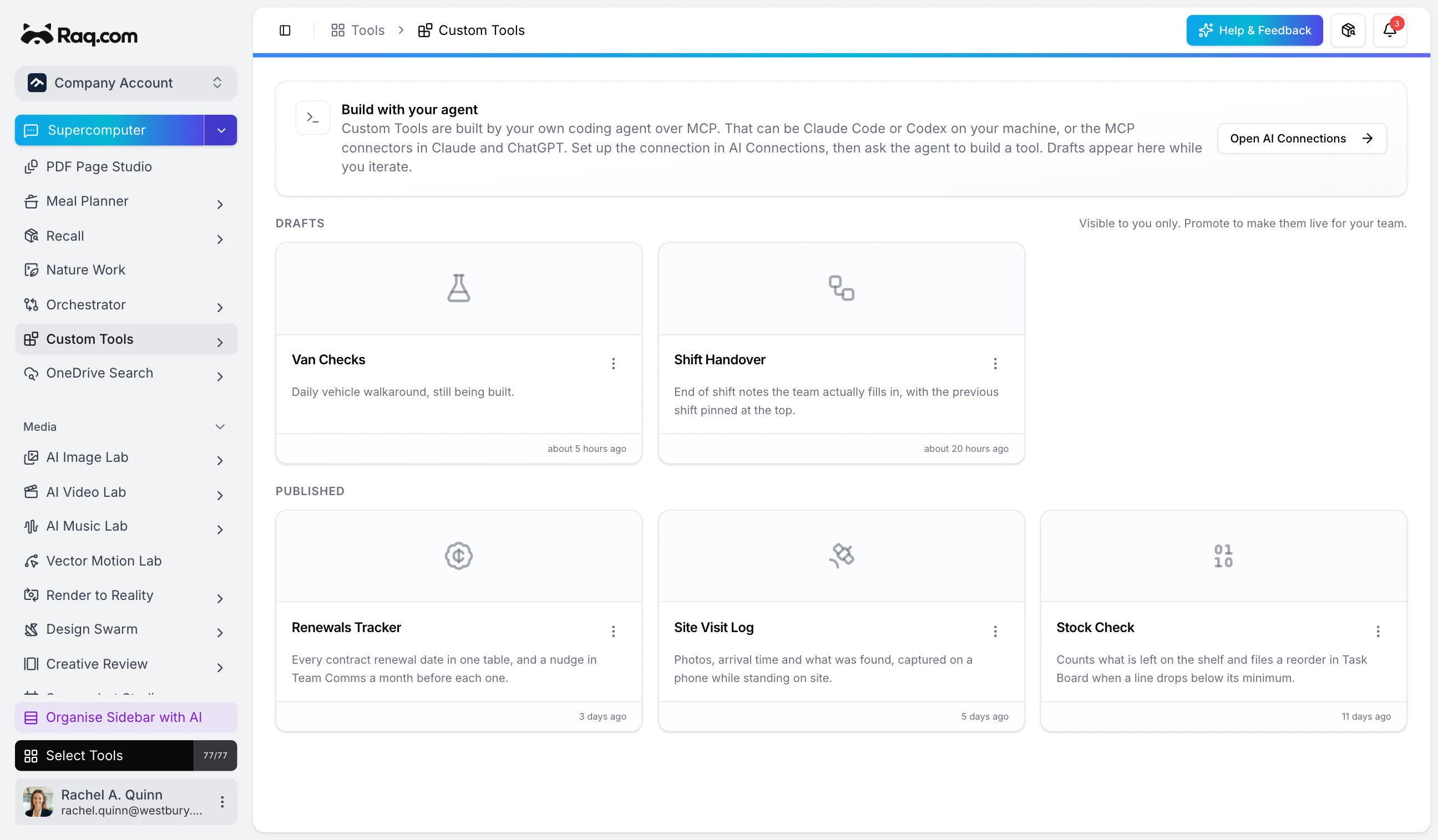The image size is (1438, 840).
Task: Open Design Swarm tool
Action: coord(125,629)
